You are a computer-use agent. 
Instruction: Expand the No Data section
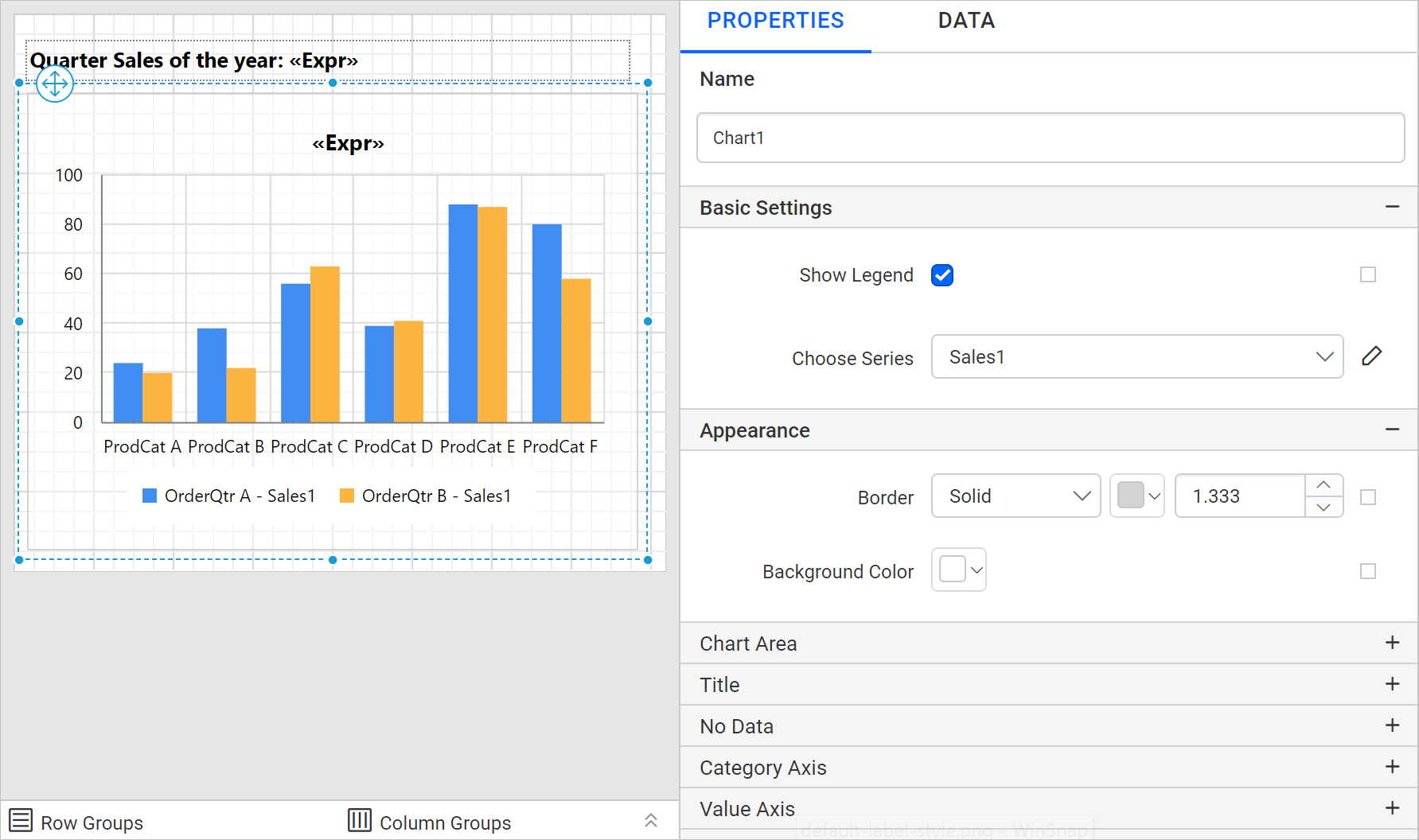(1393, 725)
